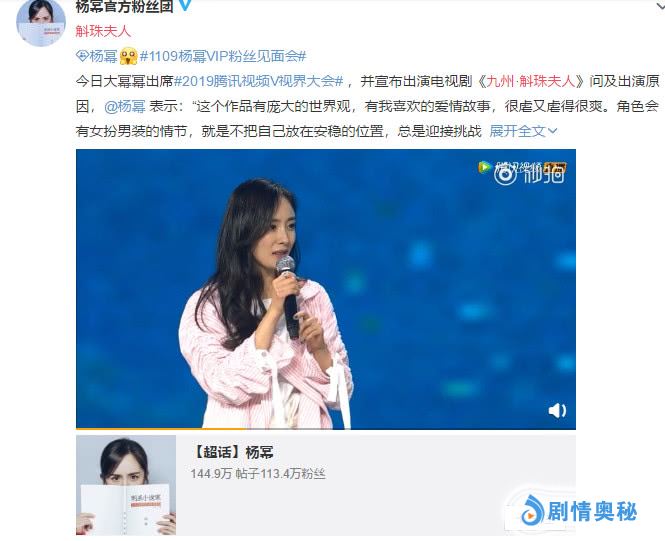Click the chevron at top right corner
Viewport: 665px width, 541px height.
661,6
